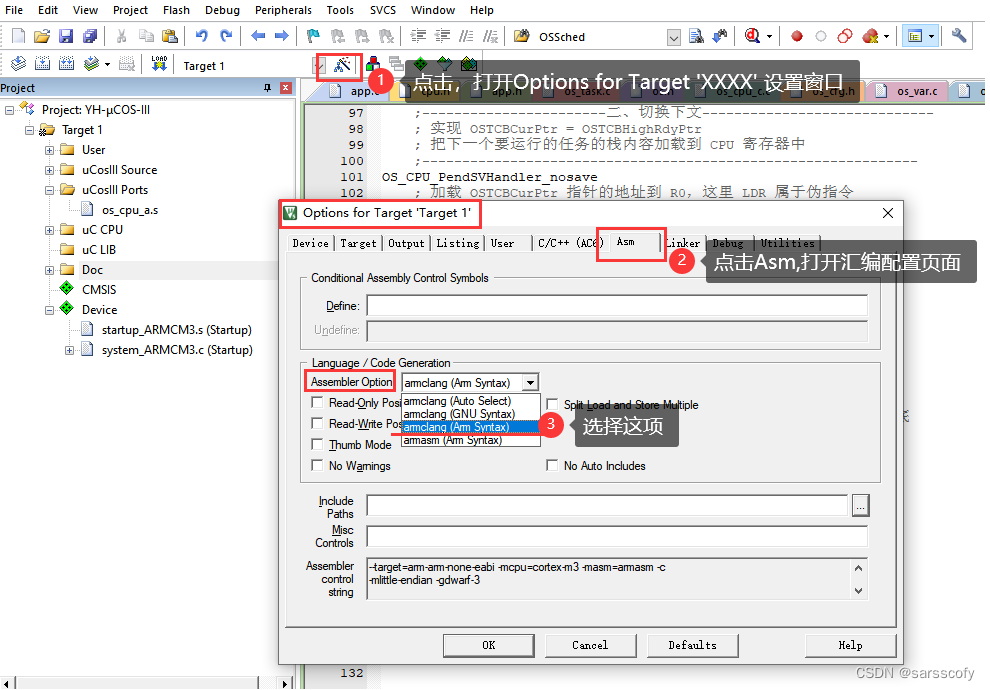
Task: Click the Define input field
Action: pos(617,306)
